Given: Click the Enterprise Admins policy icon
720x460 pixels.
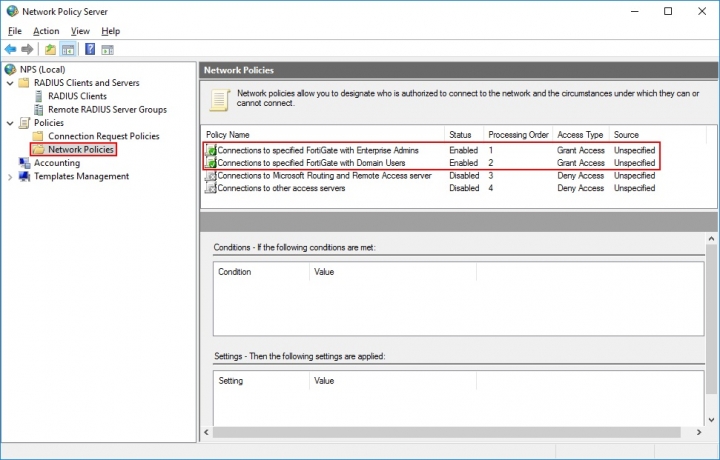Looking at the screenshot, I should 211,150.
